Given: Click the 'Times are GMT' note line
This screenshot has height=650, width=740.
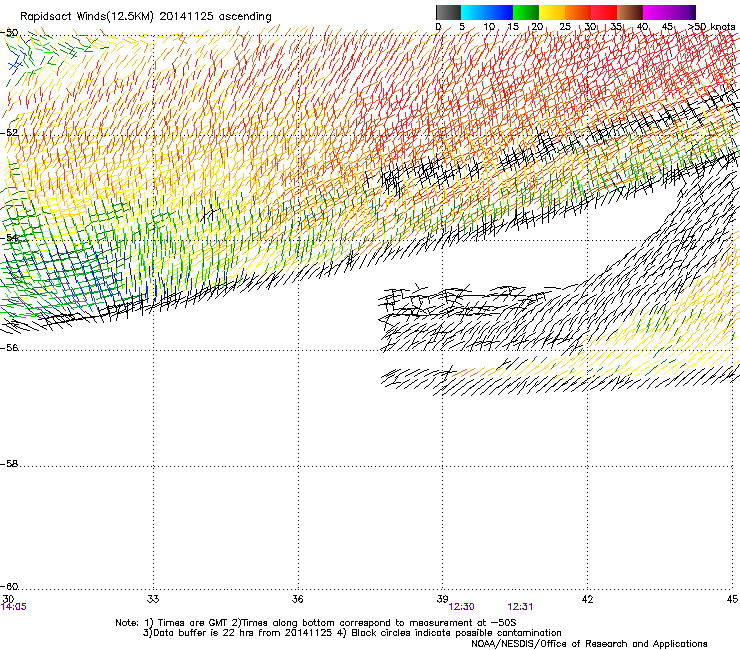Looking at the screenshot, I should [x=316, y=623].
